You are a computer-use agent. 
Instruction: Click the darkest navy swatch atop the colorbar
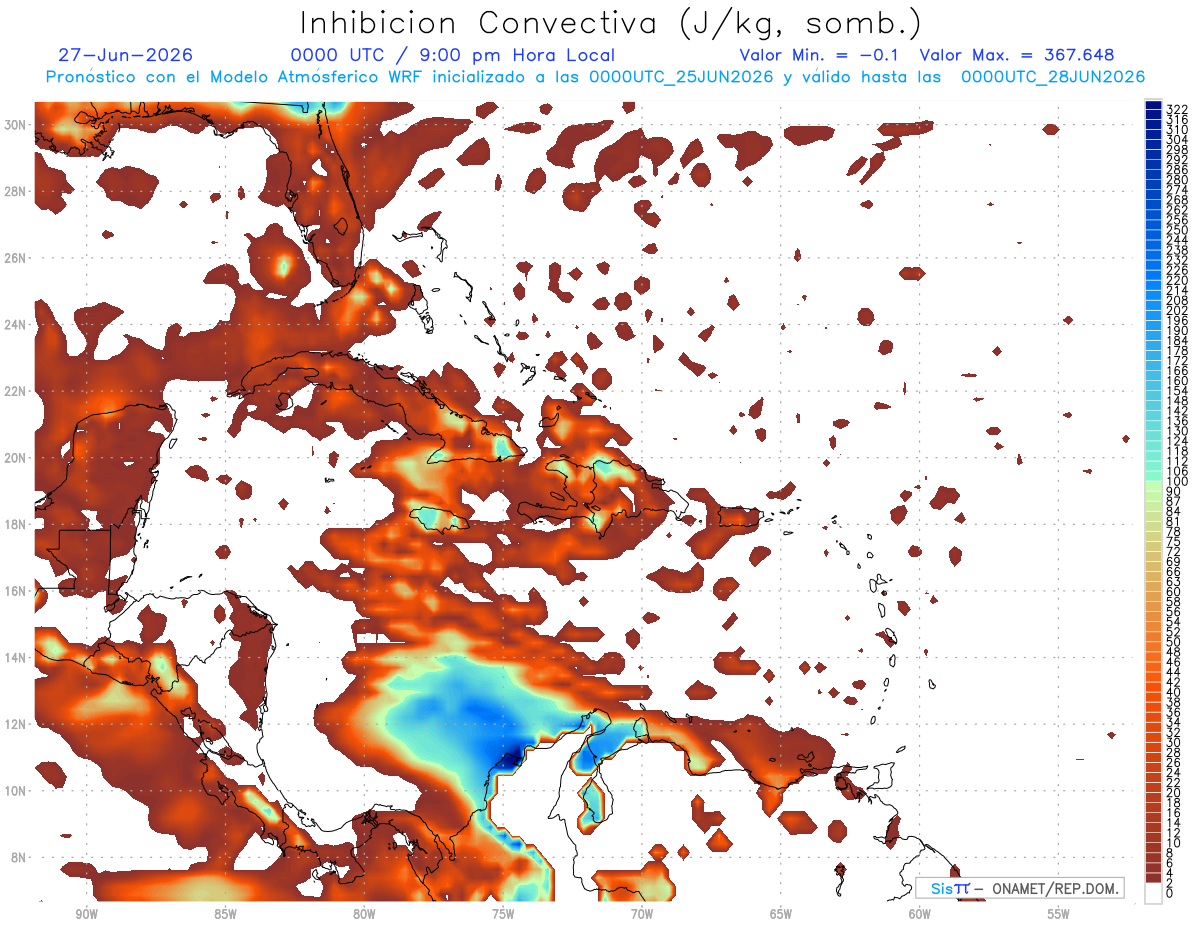pos(1153,107)
